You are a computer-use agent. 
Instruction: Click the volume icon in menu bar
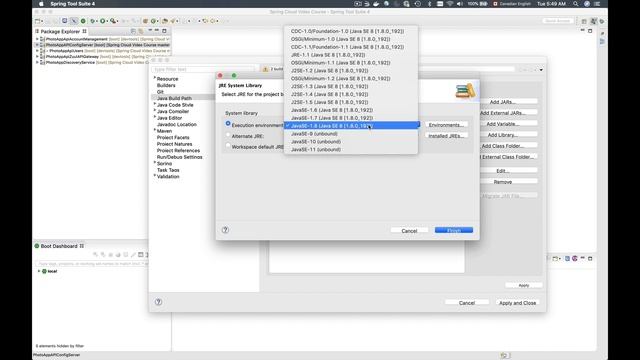[460, 4]
